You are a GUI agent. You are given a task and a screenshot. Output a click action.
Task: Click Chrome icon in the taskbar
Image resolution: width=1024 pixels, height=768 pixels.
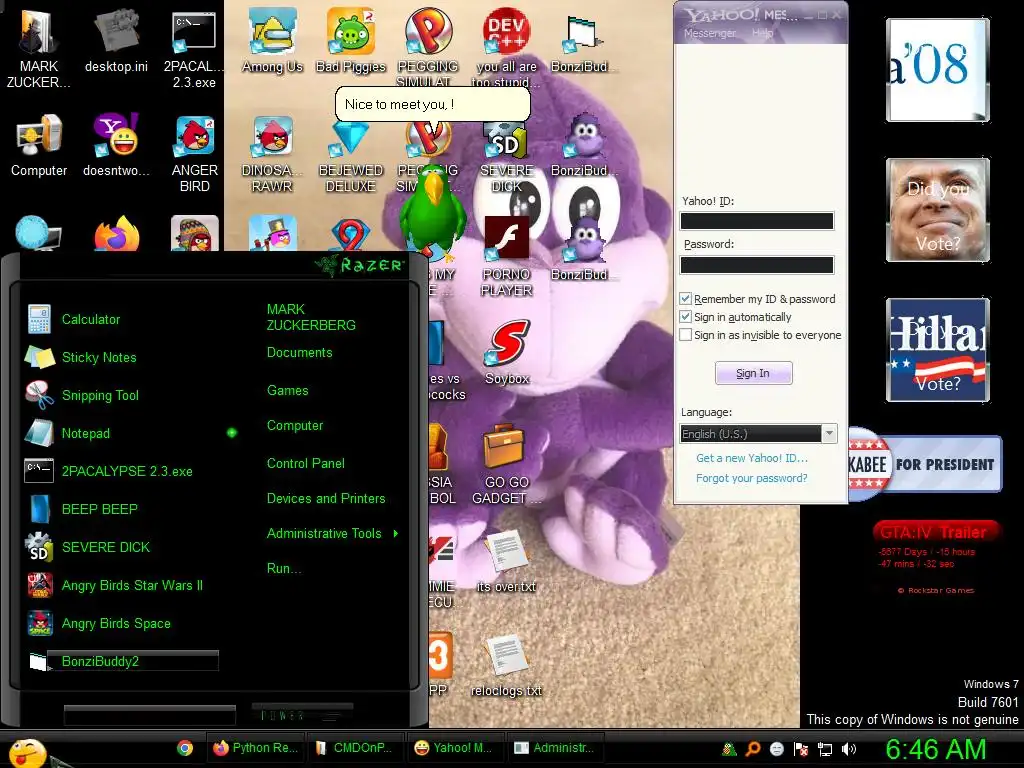click(x=185, y=748)
